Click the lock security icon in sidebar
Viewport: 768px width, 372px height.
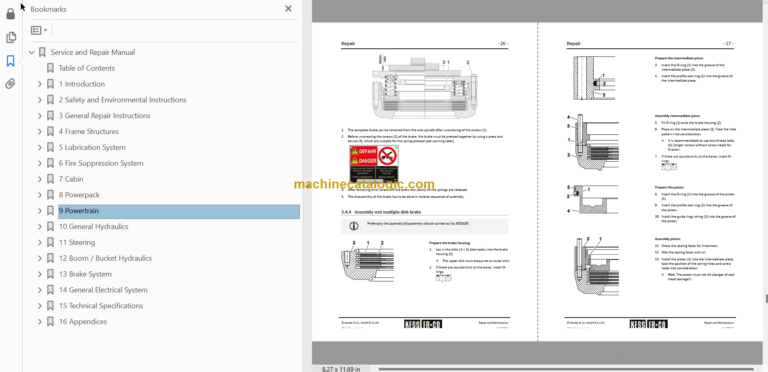(x=10, y=14)
